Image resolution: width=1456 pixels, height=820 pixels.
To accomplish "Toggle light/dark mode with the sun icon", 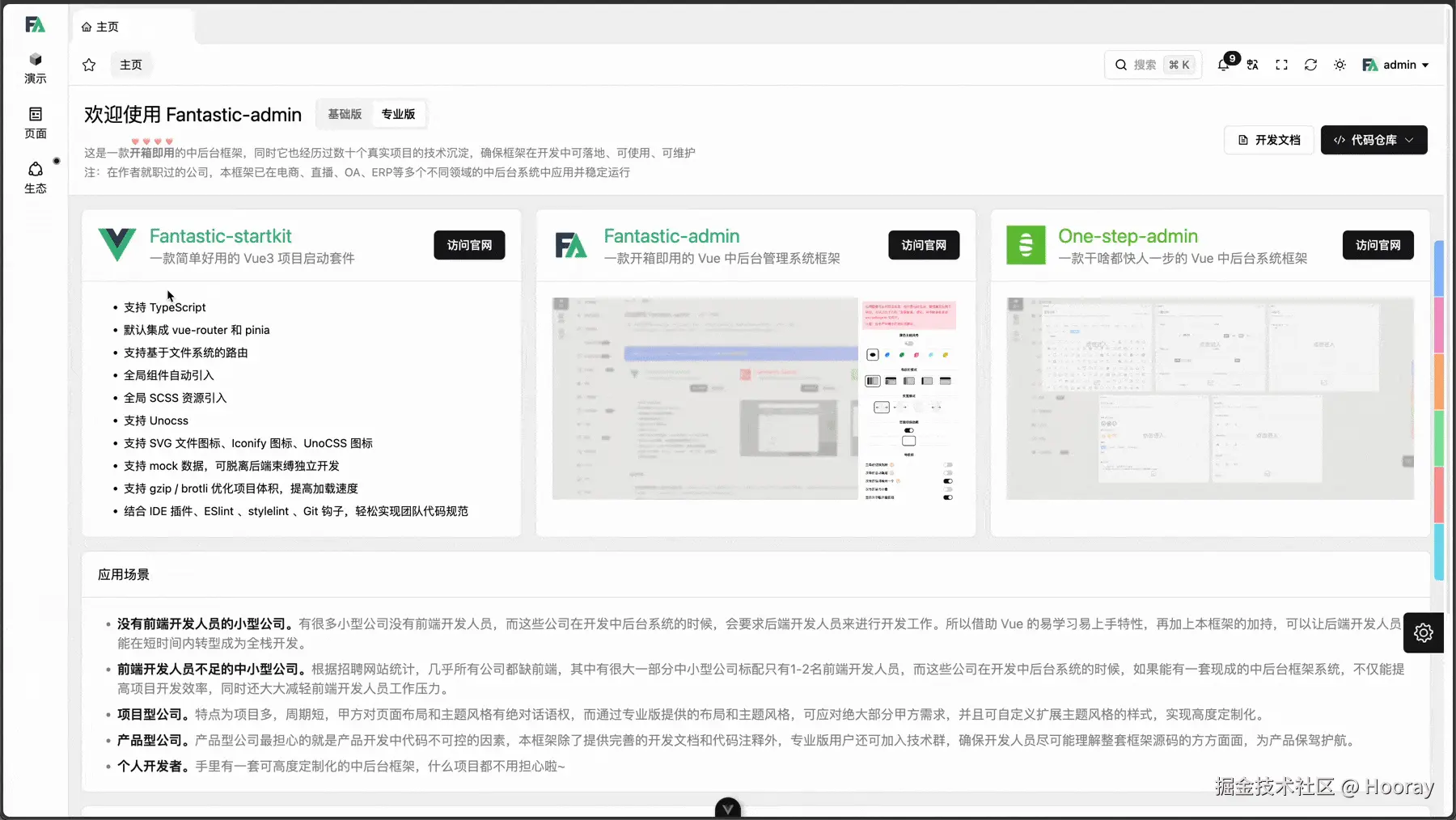I will coord(1340,65).
